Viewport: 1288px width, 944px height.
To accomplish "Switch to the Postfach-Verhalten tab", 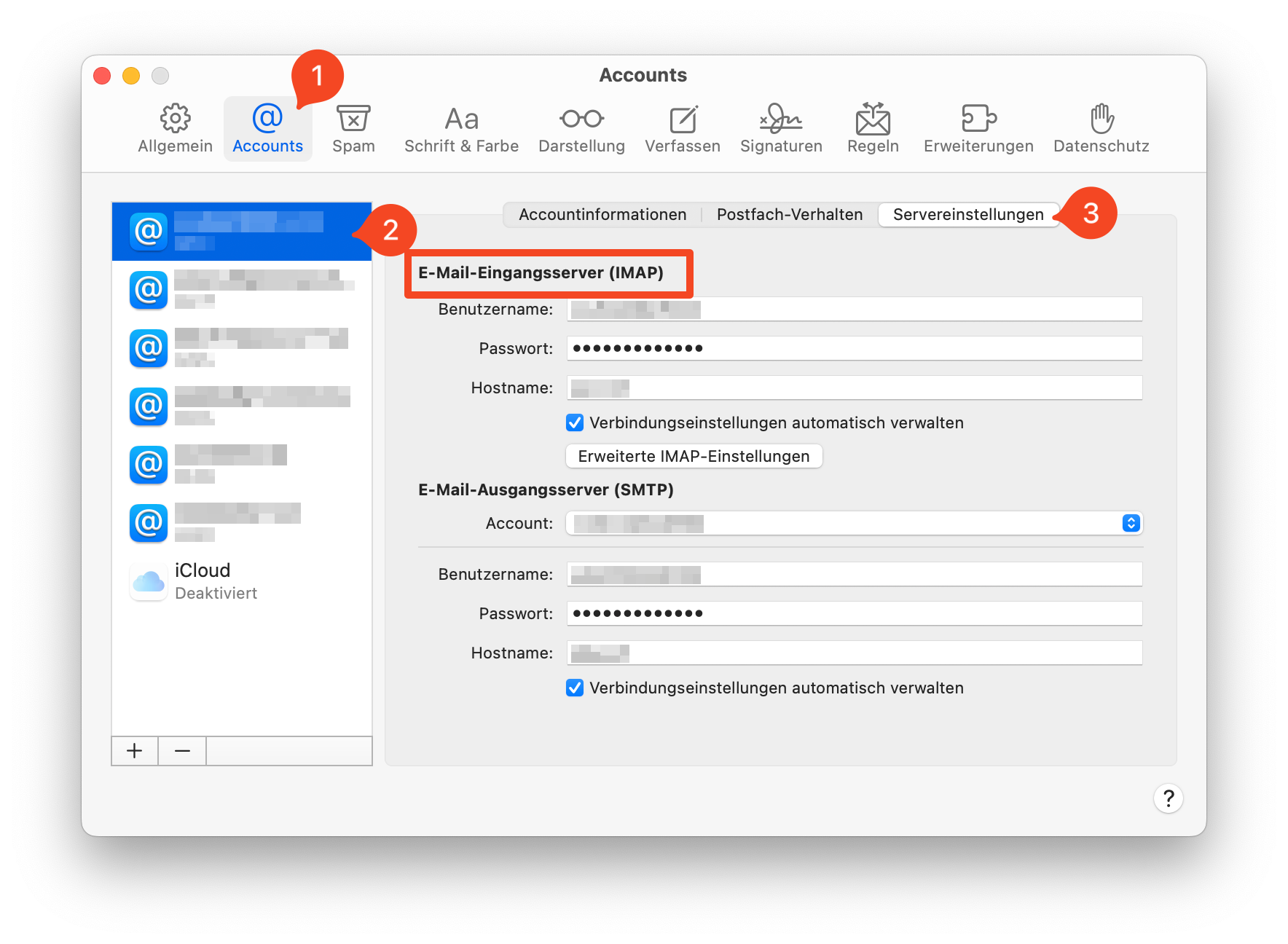I will click(790, 214).
